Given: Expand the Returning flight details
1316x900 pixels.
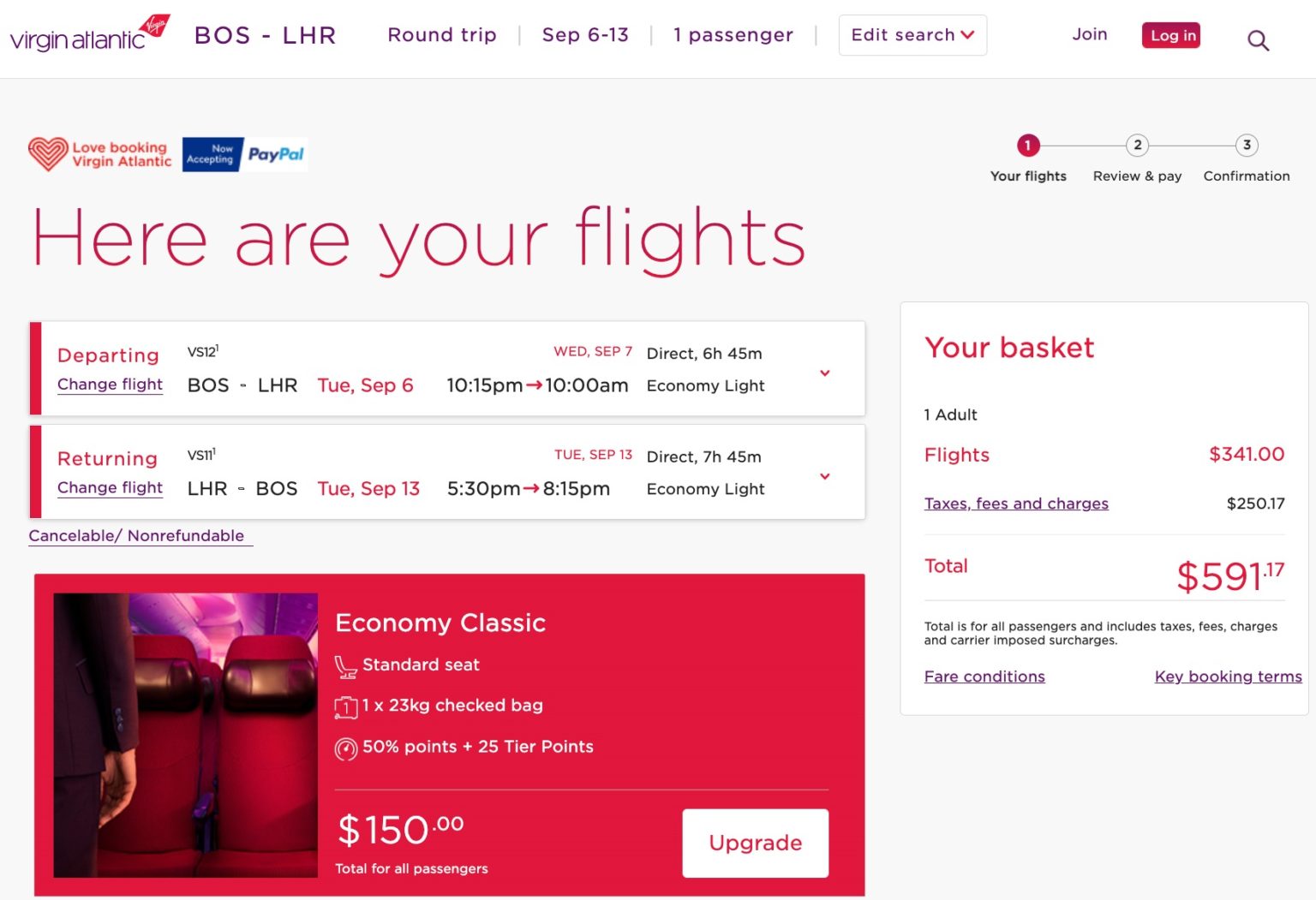Looking at the screenshot, I should pos(825,476).
